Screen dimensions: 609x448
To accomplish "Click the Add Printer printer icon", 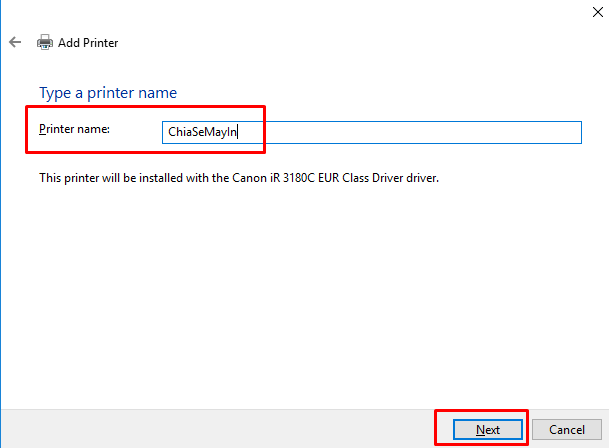I will tap(45, 42).
